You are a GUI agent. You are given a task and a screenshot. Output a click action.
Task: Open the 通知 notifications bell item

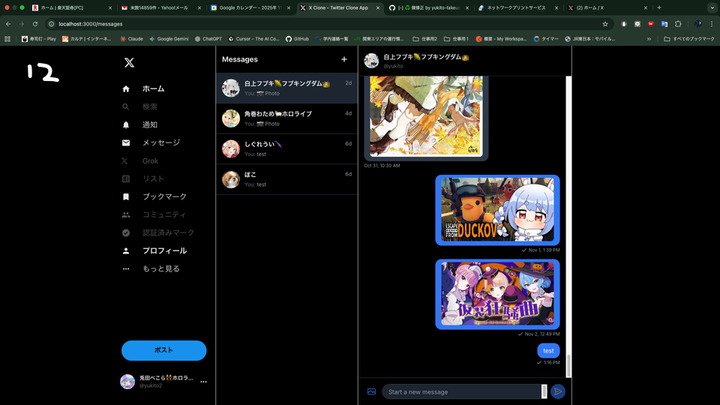tap(140, 124)
